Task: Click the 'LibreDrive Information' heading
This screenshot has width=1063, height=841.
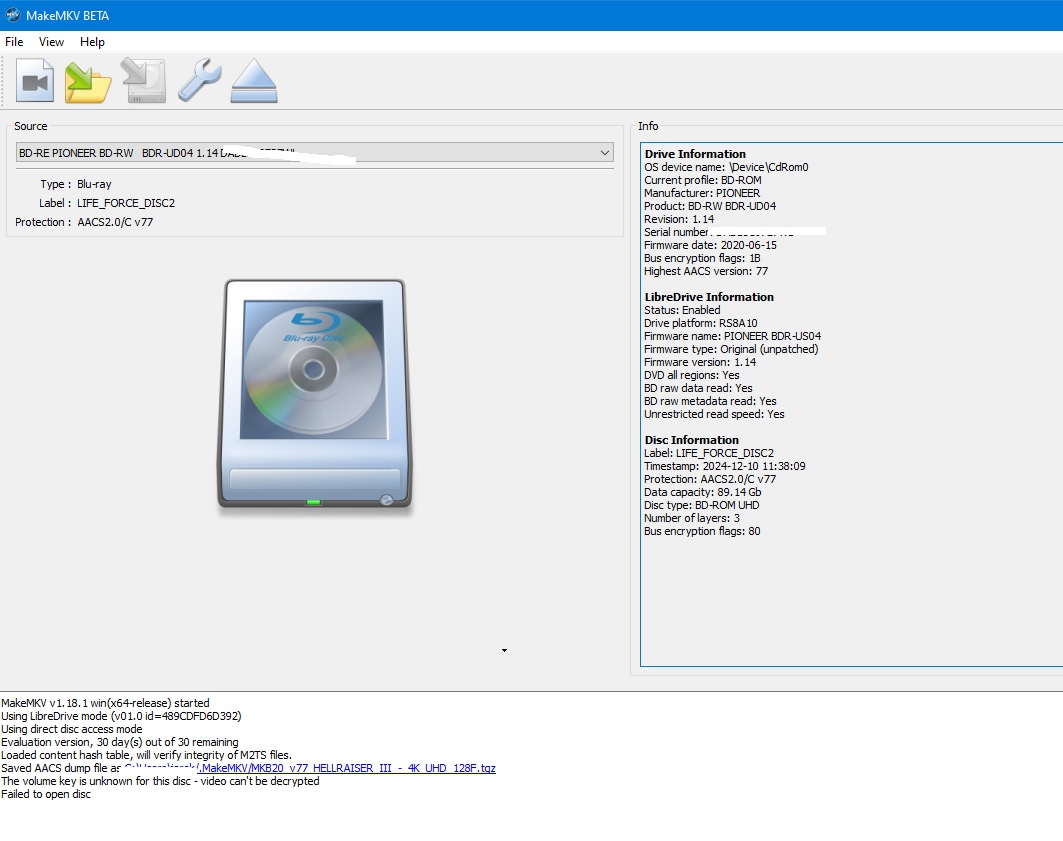Action: pyautogui.click(x=709, y=297)
